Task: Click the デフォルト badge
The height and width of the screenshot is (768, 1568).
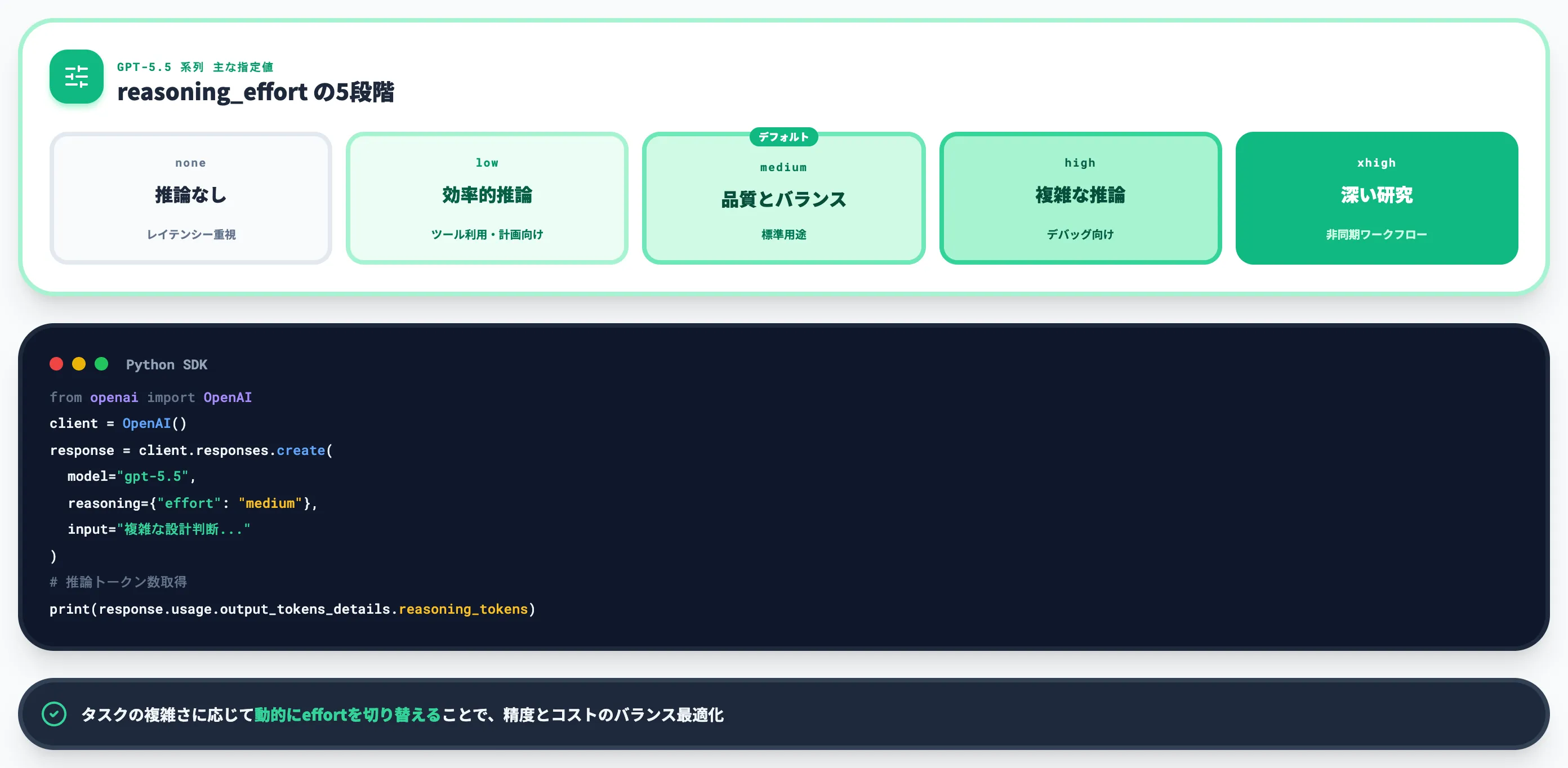Action: pyautogui.click(x=783, y=137)
